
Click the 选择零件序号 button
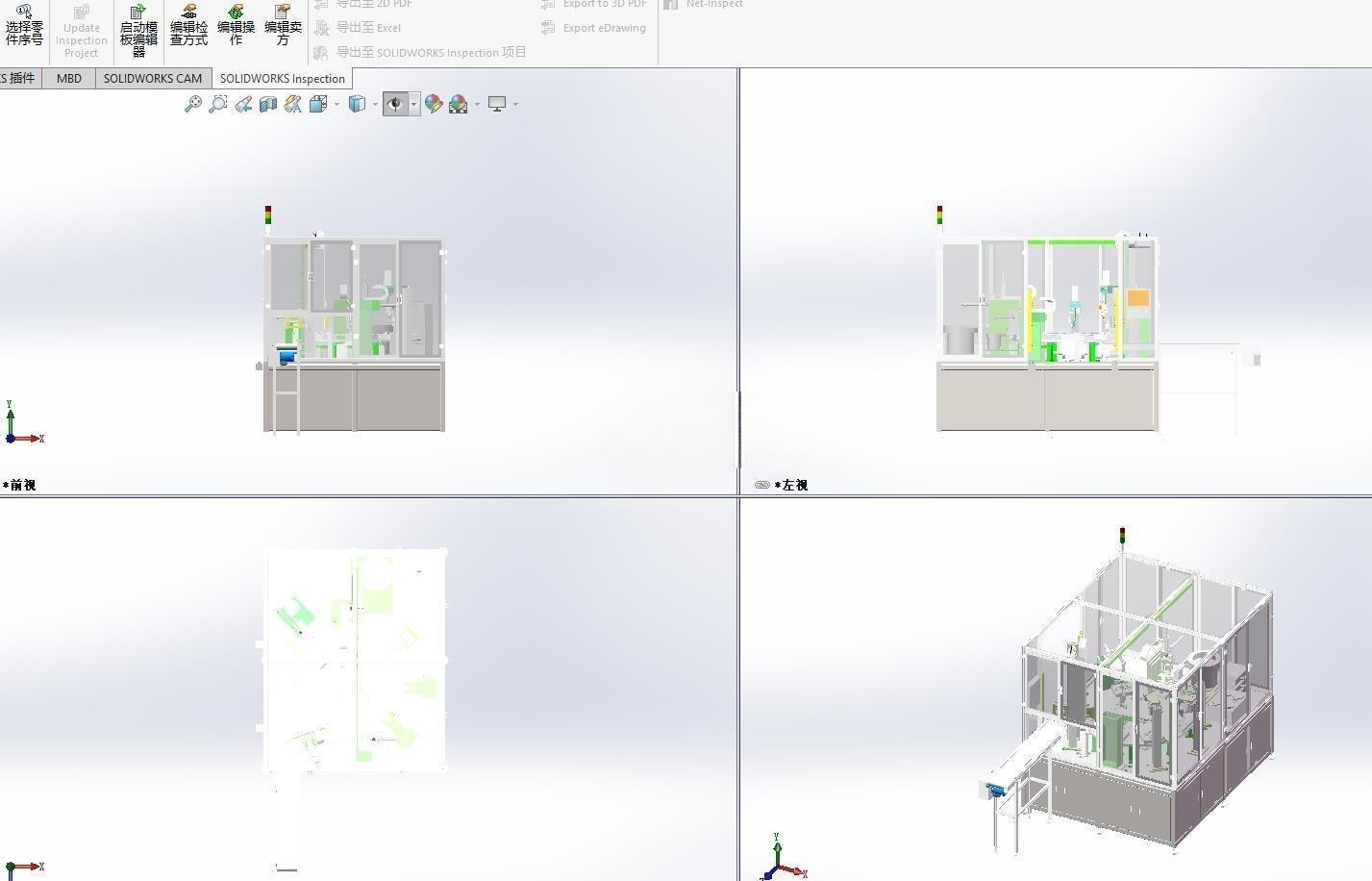24,25
